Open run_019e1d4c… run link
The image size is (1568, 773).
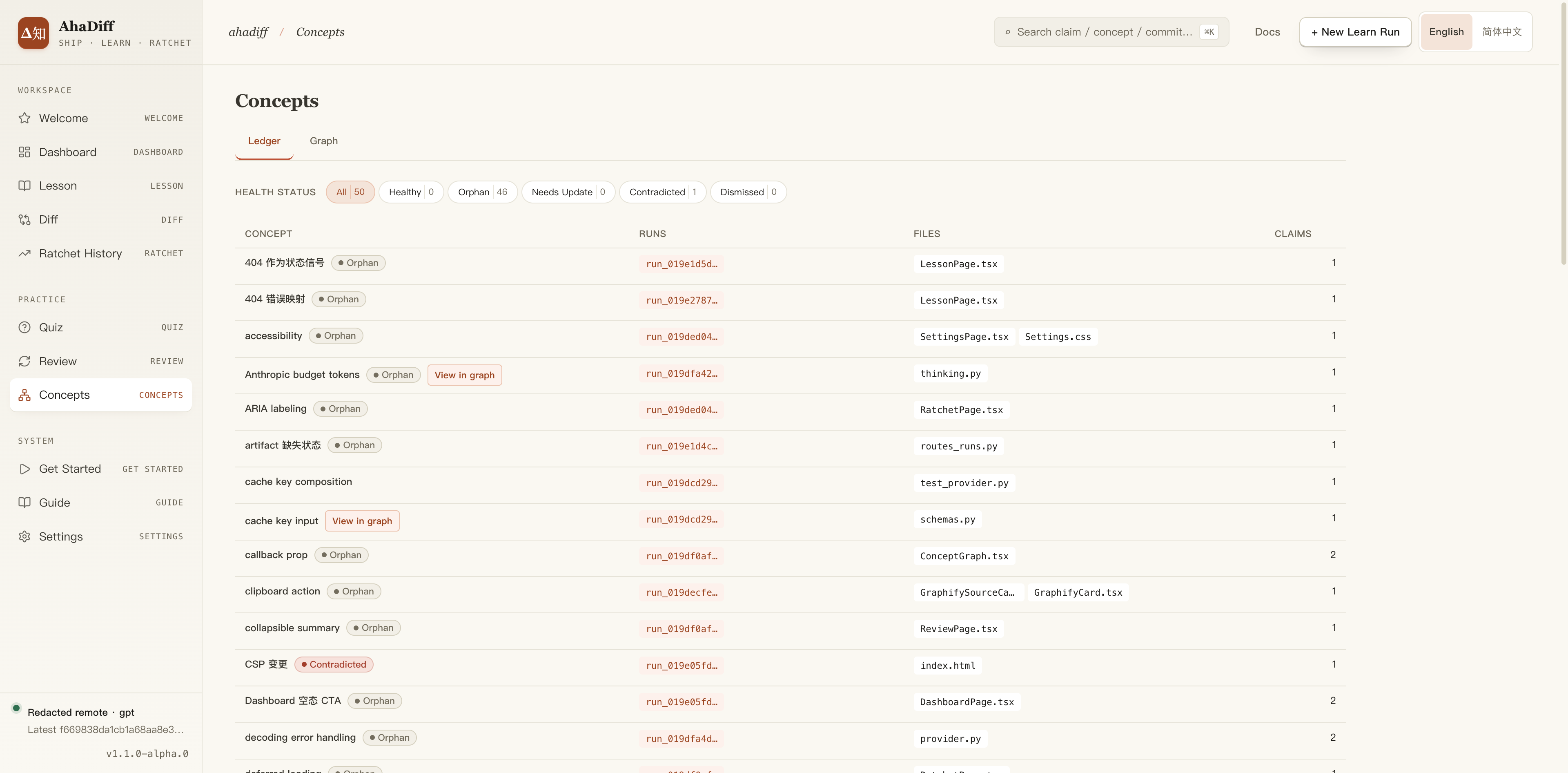click(x=681, y=447)
